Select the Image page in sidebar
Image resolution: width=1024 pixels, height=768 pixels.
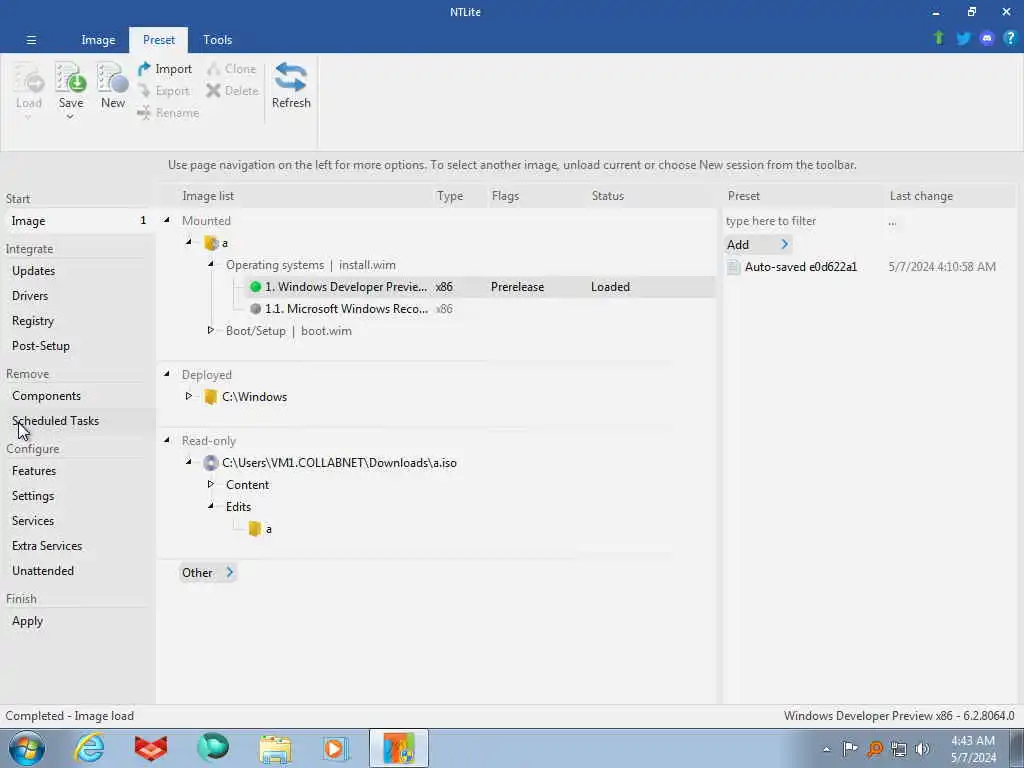(x=78, y=221)
